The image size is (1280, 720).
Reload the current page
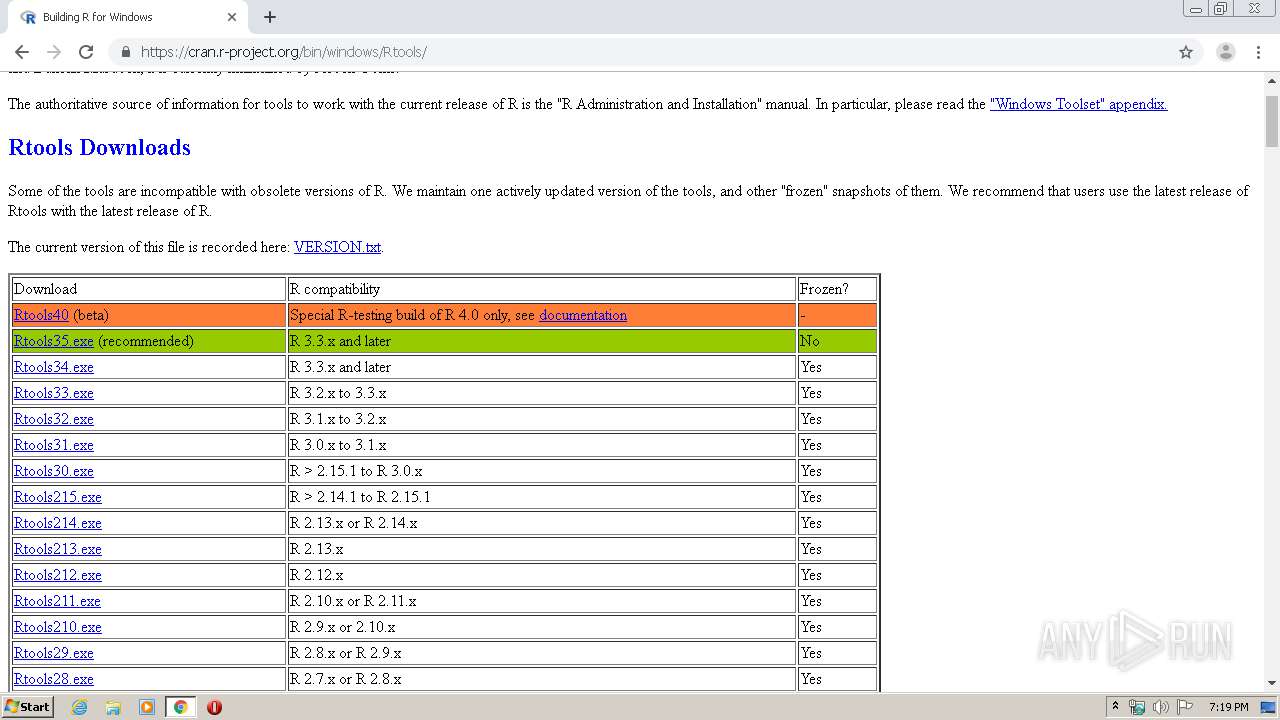point(86,52)
